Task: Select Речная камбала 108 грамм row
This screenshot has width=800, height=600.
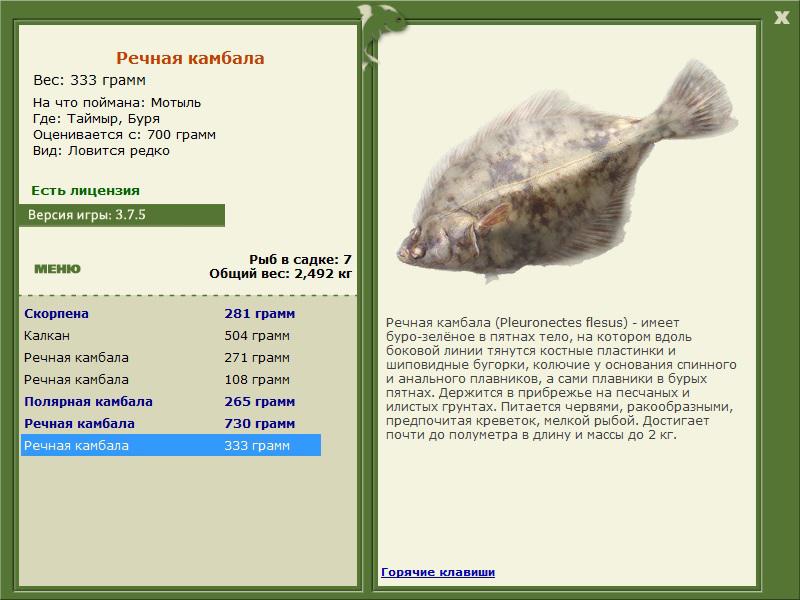Action: pyautogui.click(x=170, y=379)
